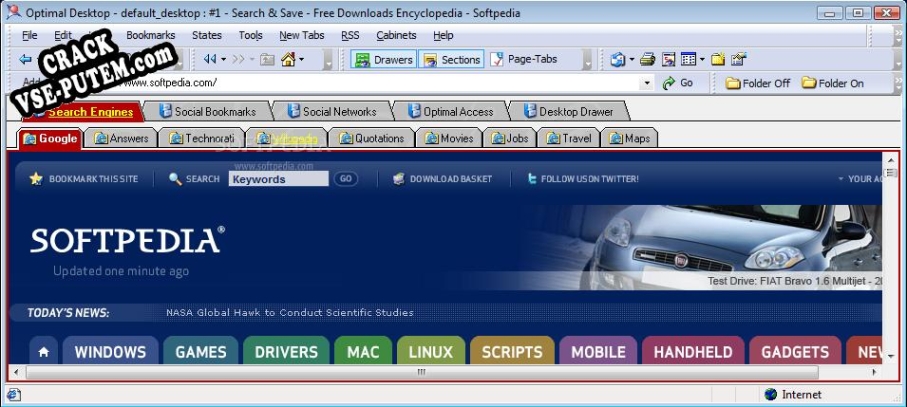Viewport: 907px width, 407px height.
Task: Open the rewind history dropdown arrow
Action: click(x=224, y=59)
